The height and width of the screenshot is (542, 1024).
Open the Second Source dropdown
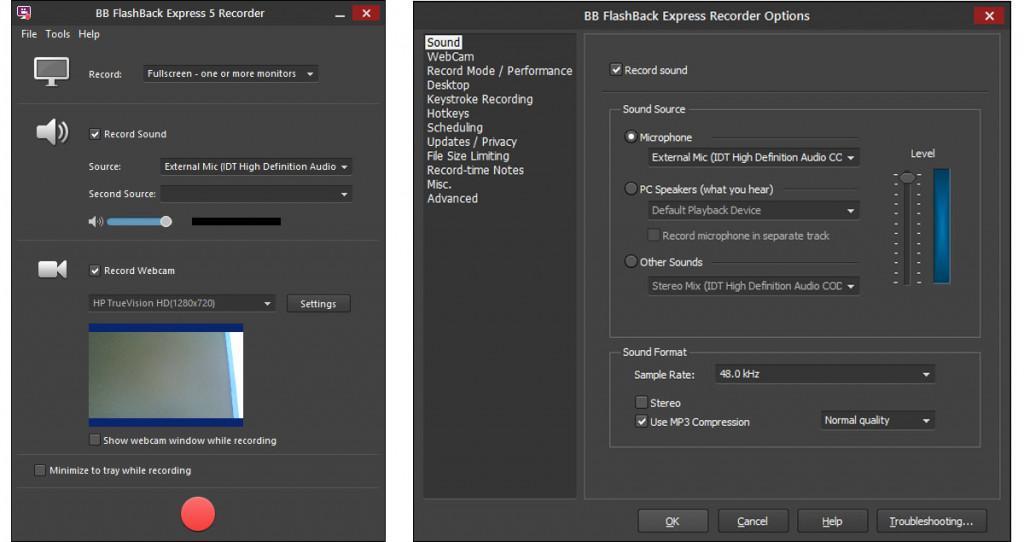pos(256,194)
